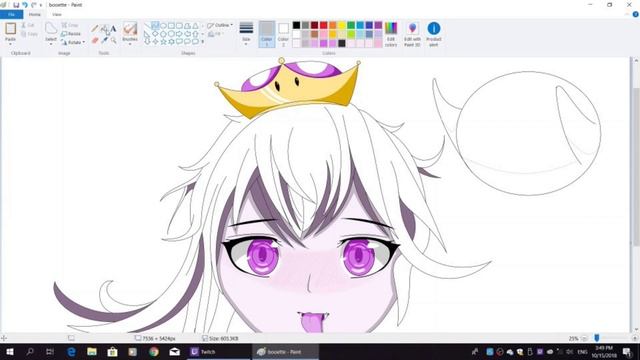Open Edit with Paint 3D
The image size is (640, 360).
coord(412,34)
